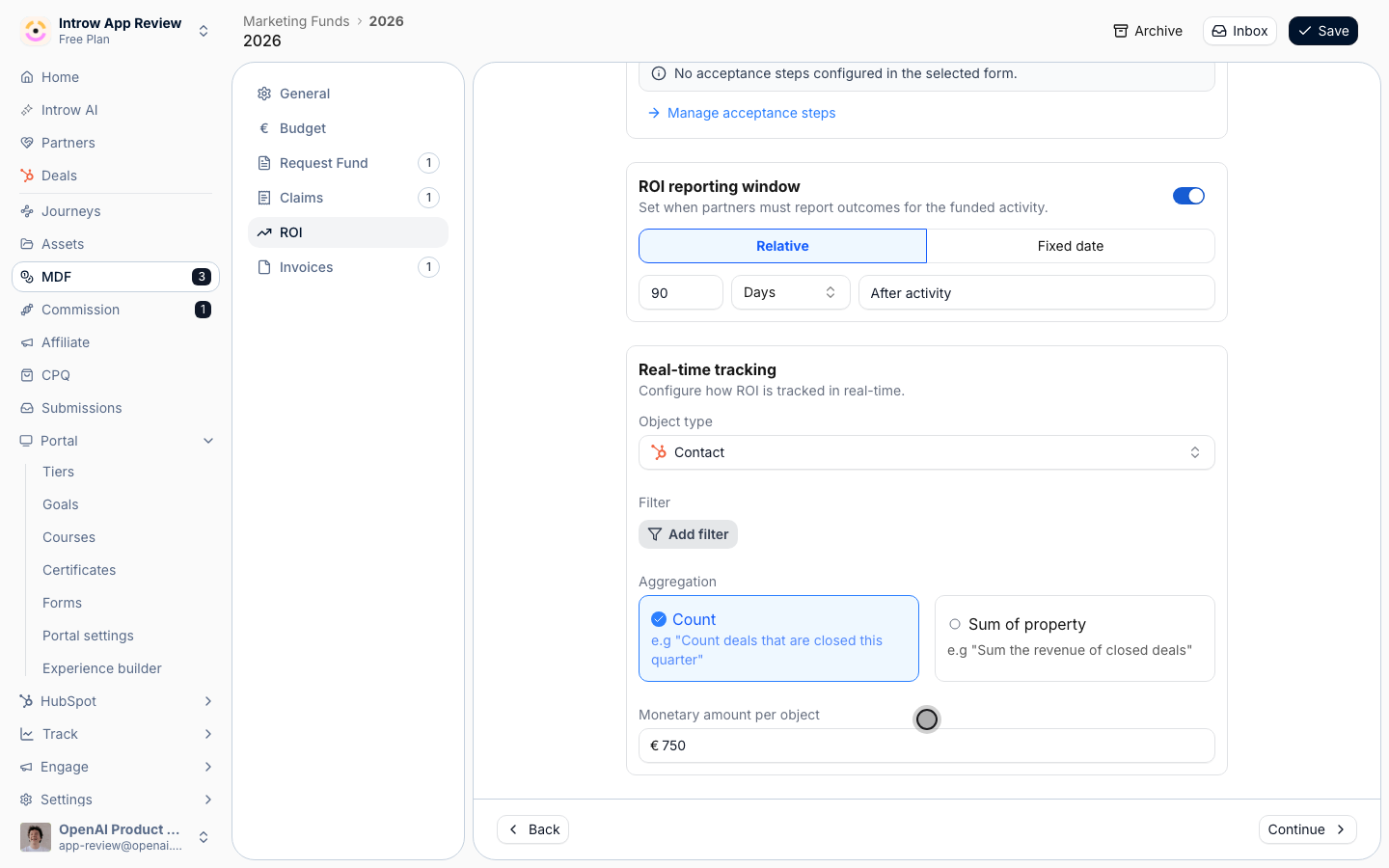Save the fund with Save button
The width and height of the screenshot is (1389, 868).
(x=1323, y=31)
